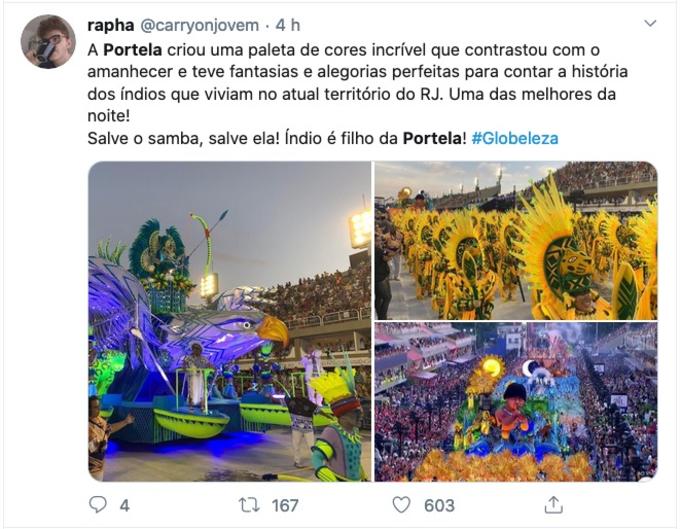Open the aerial parade float photo
The height and width of the screenshot is (529, 680).
point(516,402)
